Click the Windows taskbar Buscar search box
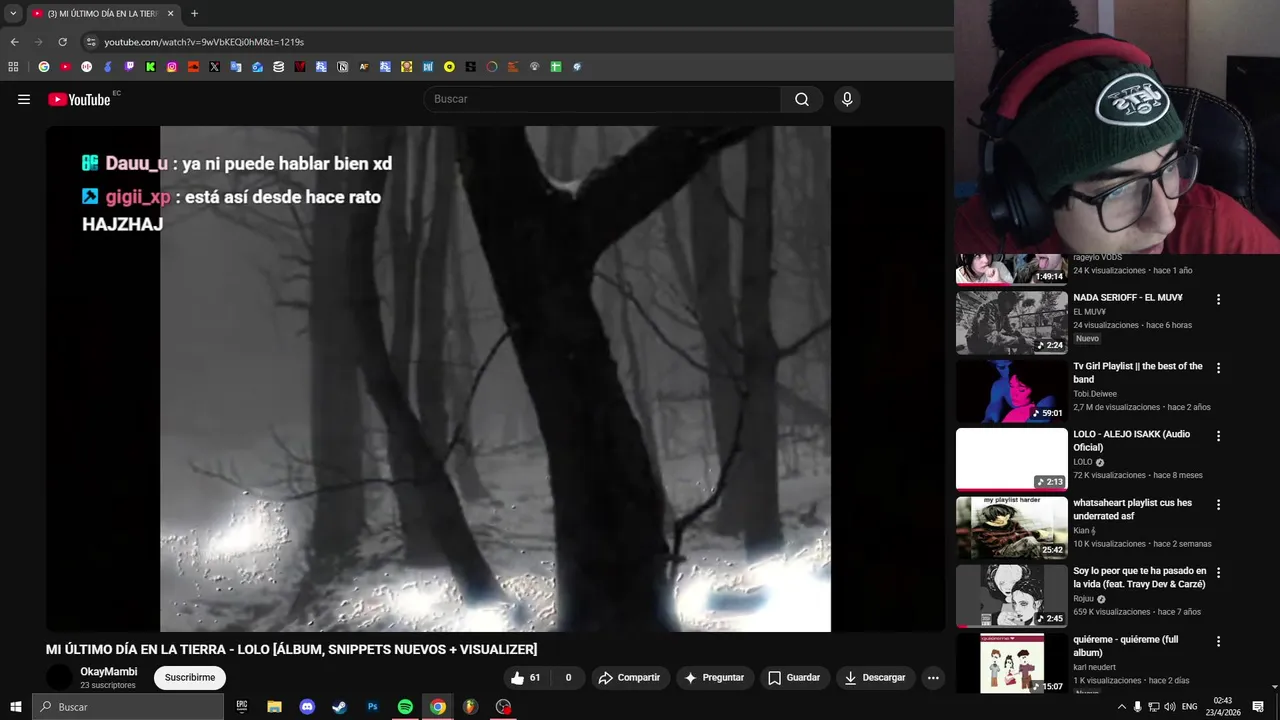The image size is (1280, 720). coord(128,707)
